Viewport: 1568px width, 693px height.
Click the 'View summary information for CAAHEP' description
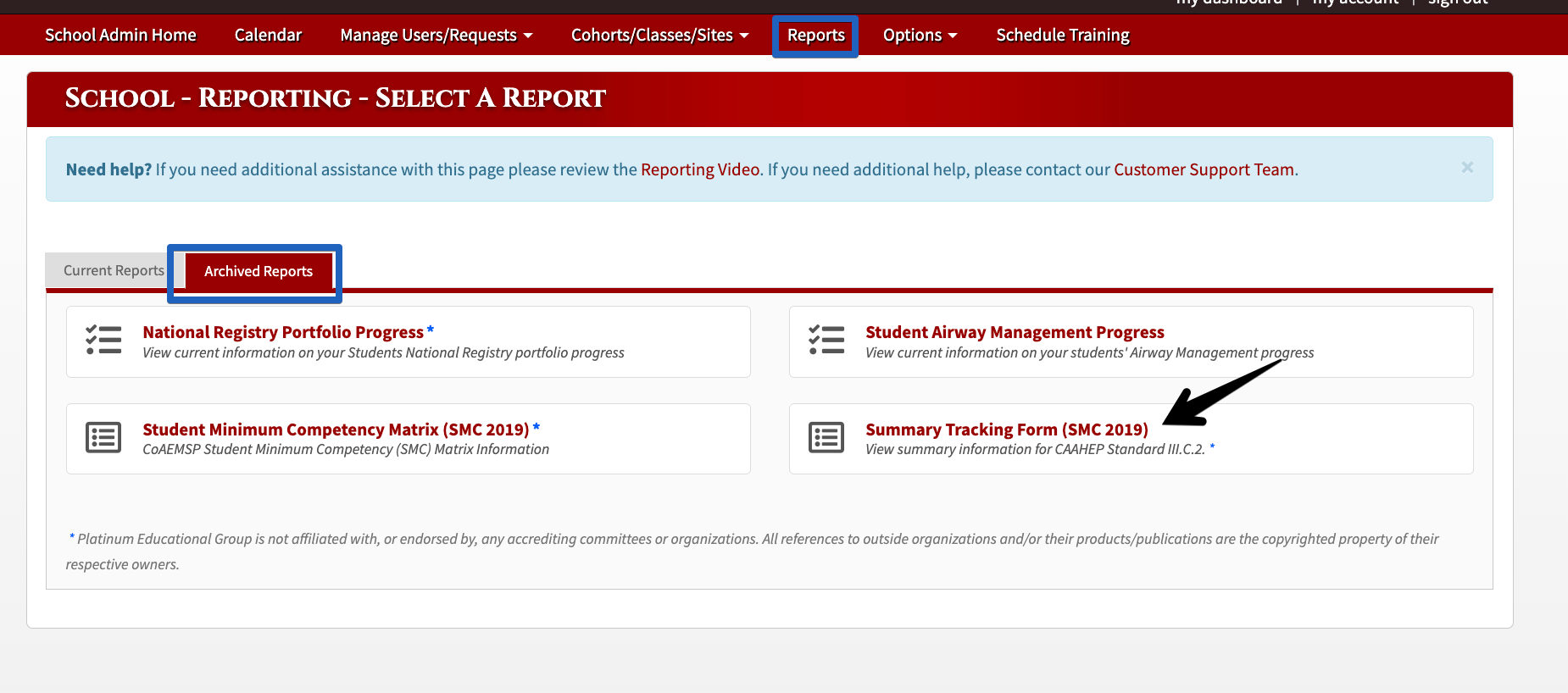[x=1035, y=449]
